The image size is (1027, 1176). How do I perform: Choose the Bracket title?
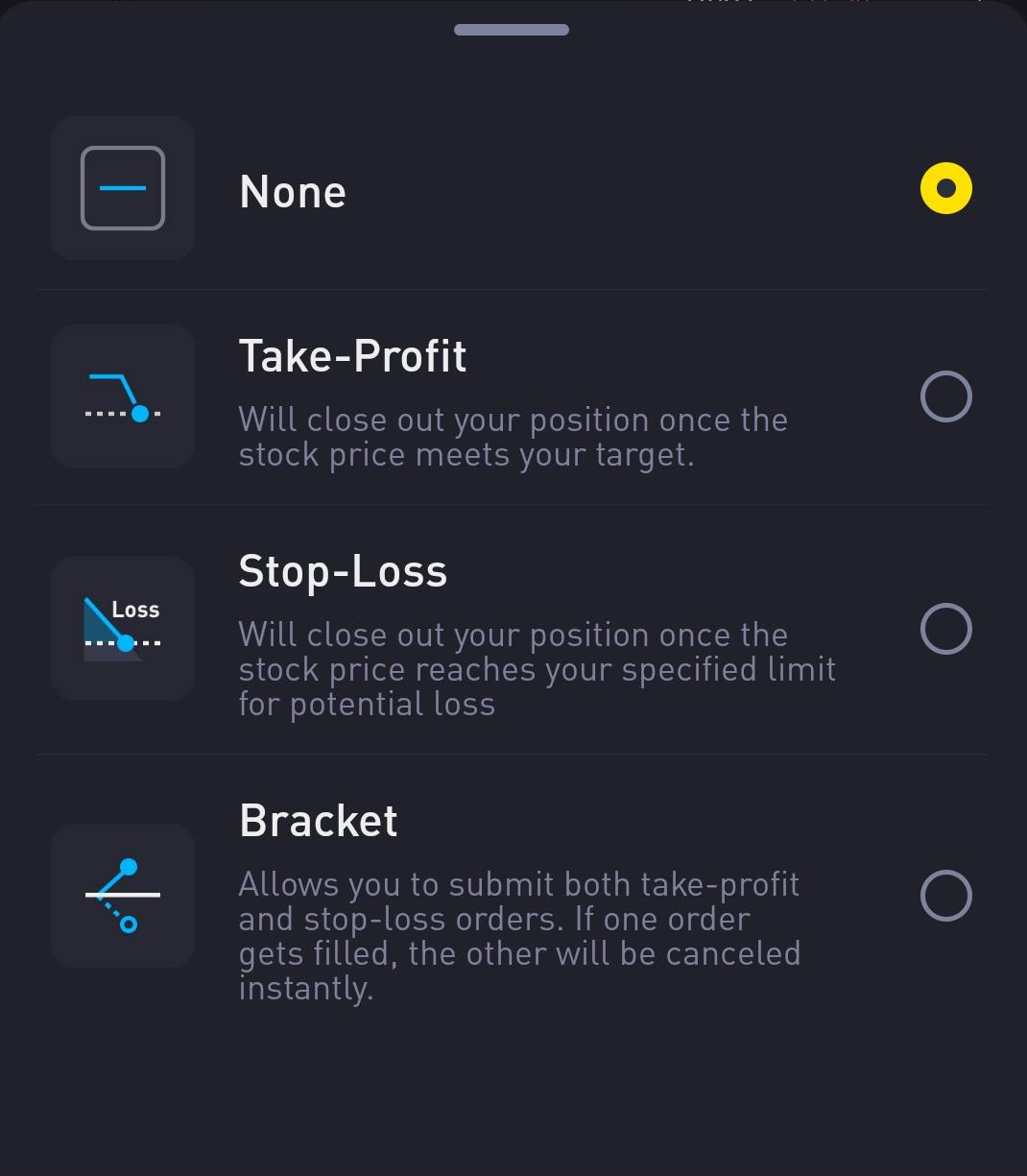[319, 821]
